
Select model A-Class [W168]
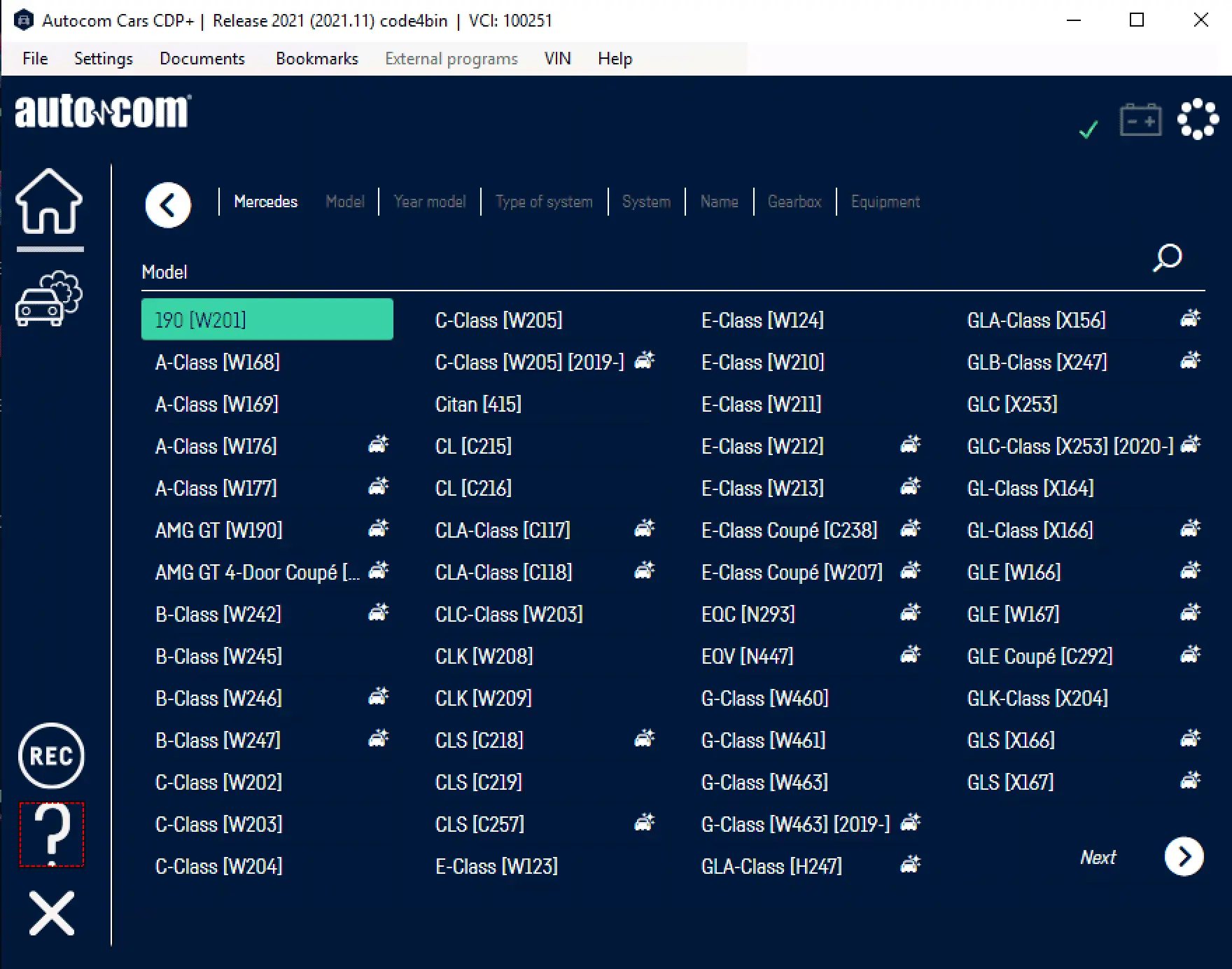[218, 362]
